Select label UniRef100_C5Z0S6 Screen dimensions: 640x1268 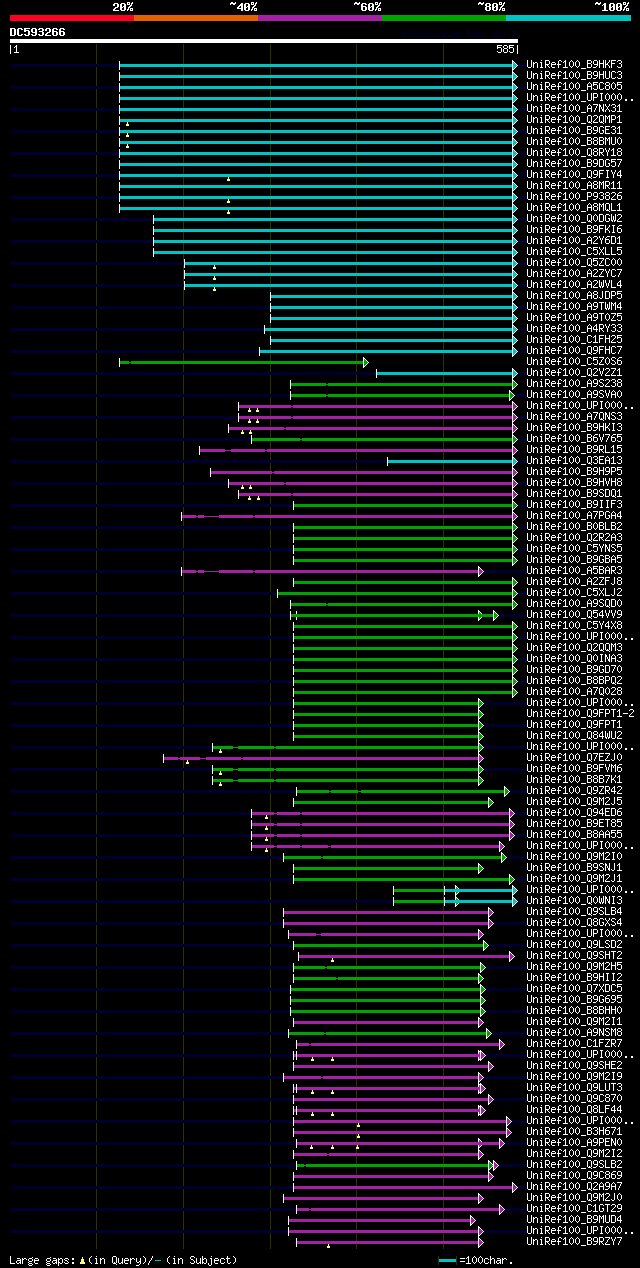(574, 362)
